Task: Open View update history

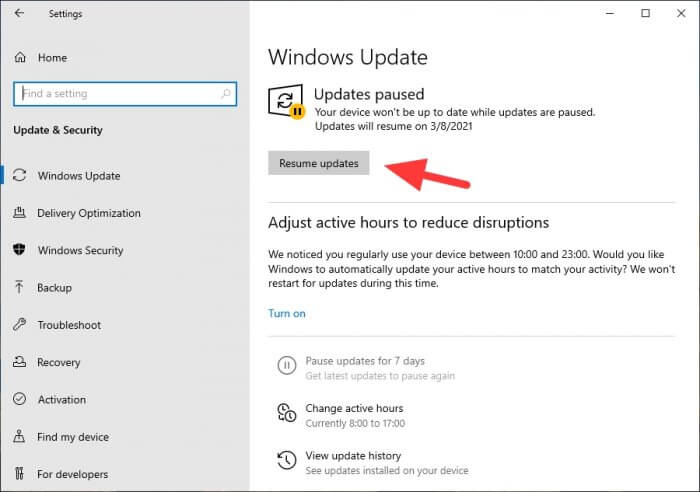Action: 353,455
